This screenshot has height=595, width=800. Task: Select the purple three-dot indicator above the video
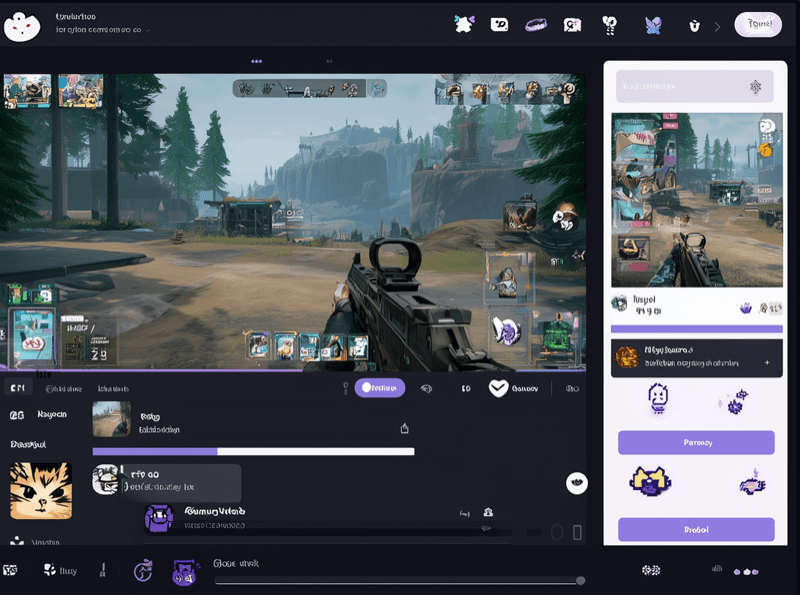pos(257,61)
